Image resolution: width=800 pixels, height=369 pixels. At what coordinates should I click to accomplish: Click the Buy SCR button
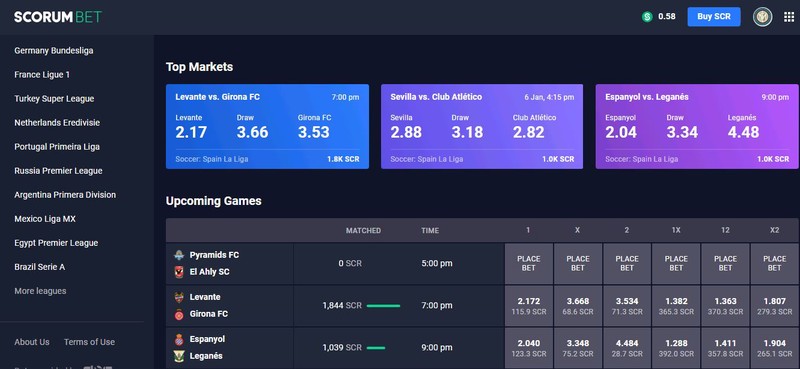point(714,17)
